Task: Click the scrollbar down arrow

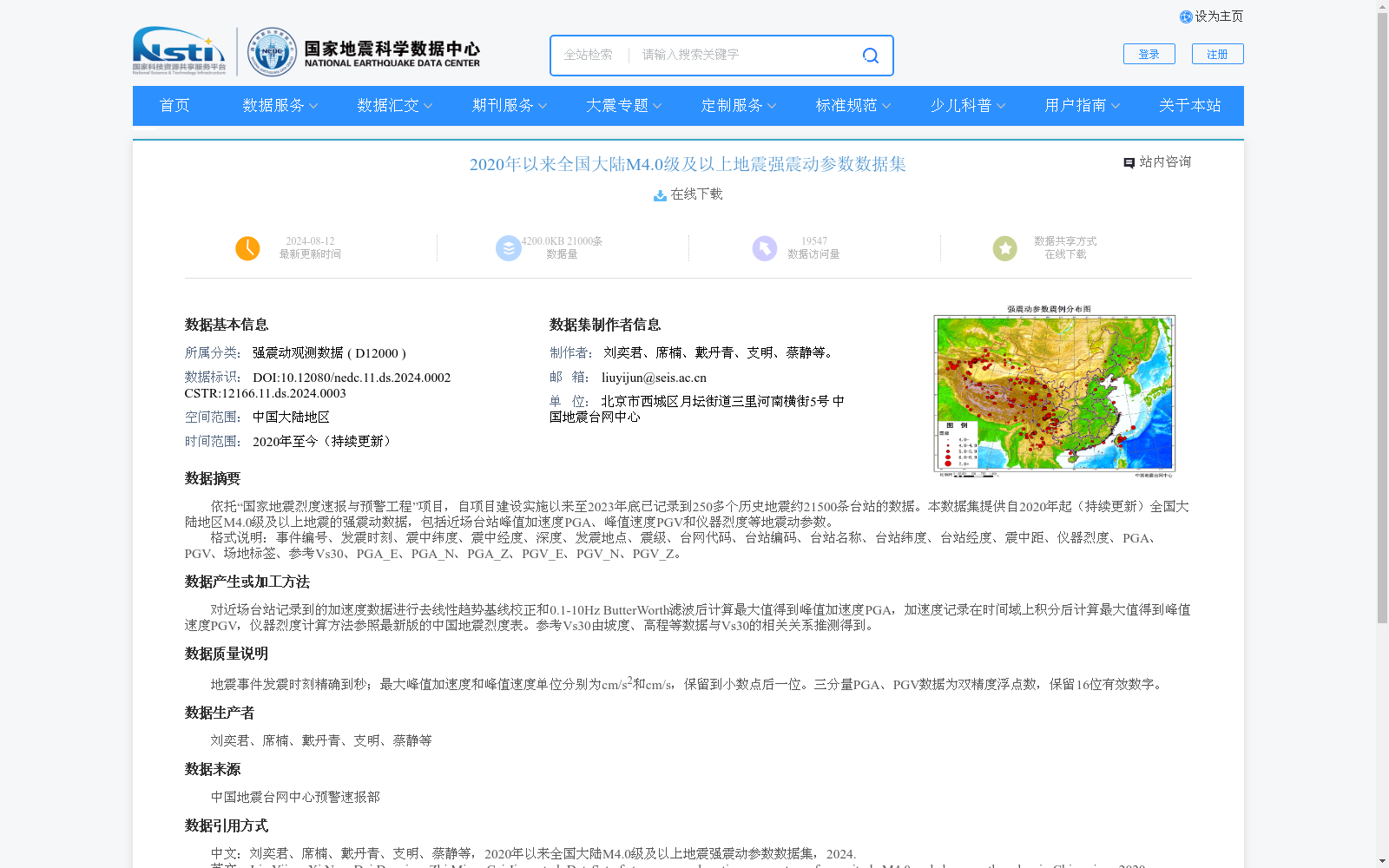Action: (1382, 861)
